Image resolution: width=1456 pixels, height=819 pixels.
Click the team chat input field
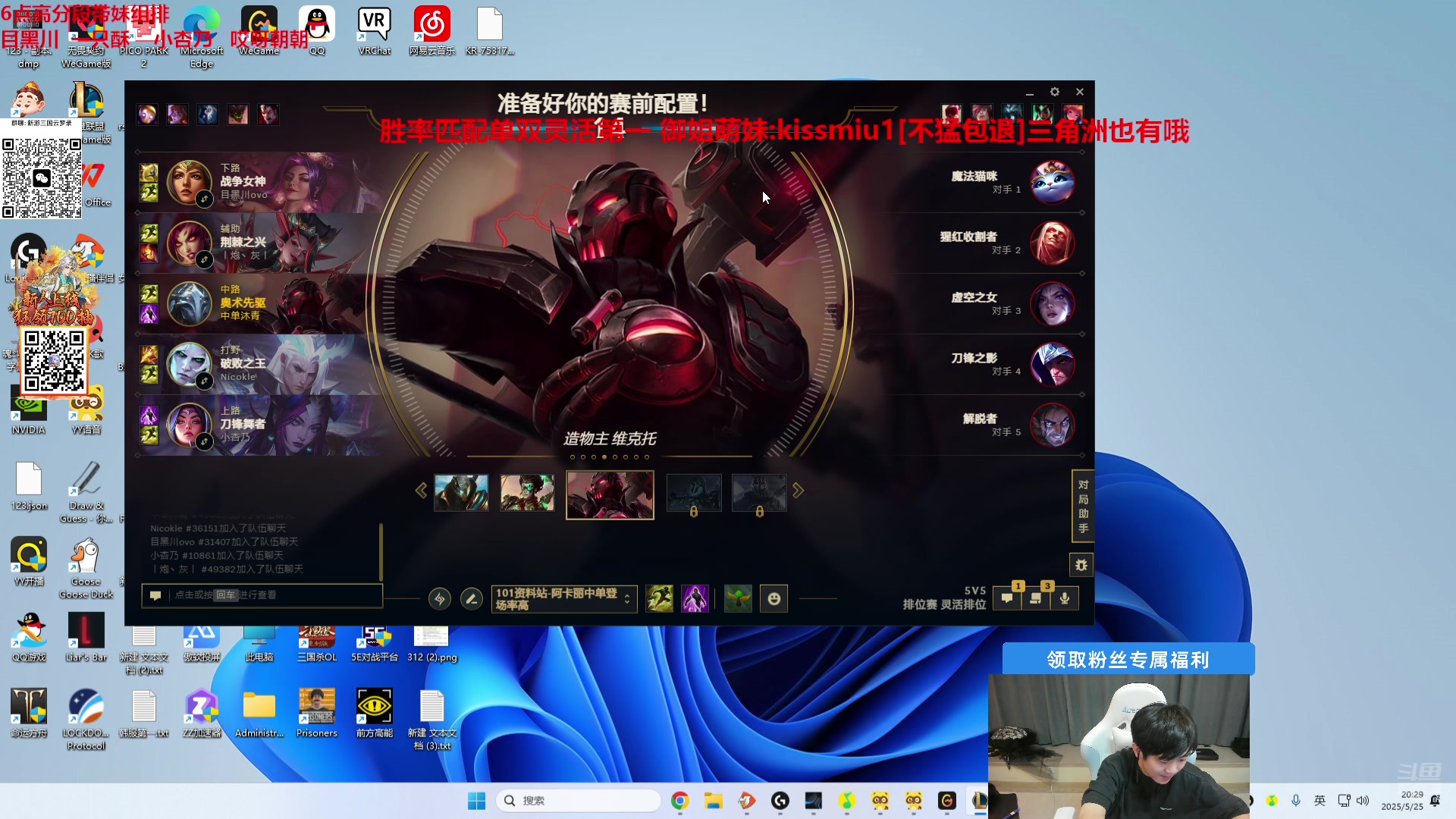tap(262, 595)
